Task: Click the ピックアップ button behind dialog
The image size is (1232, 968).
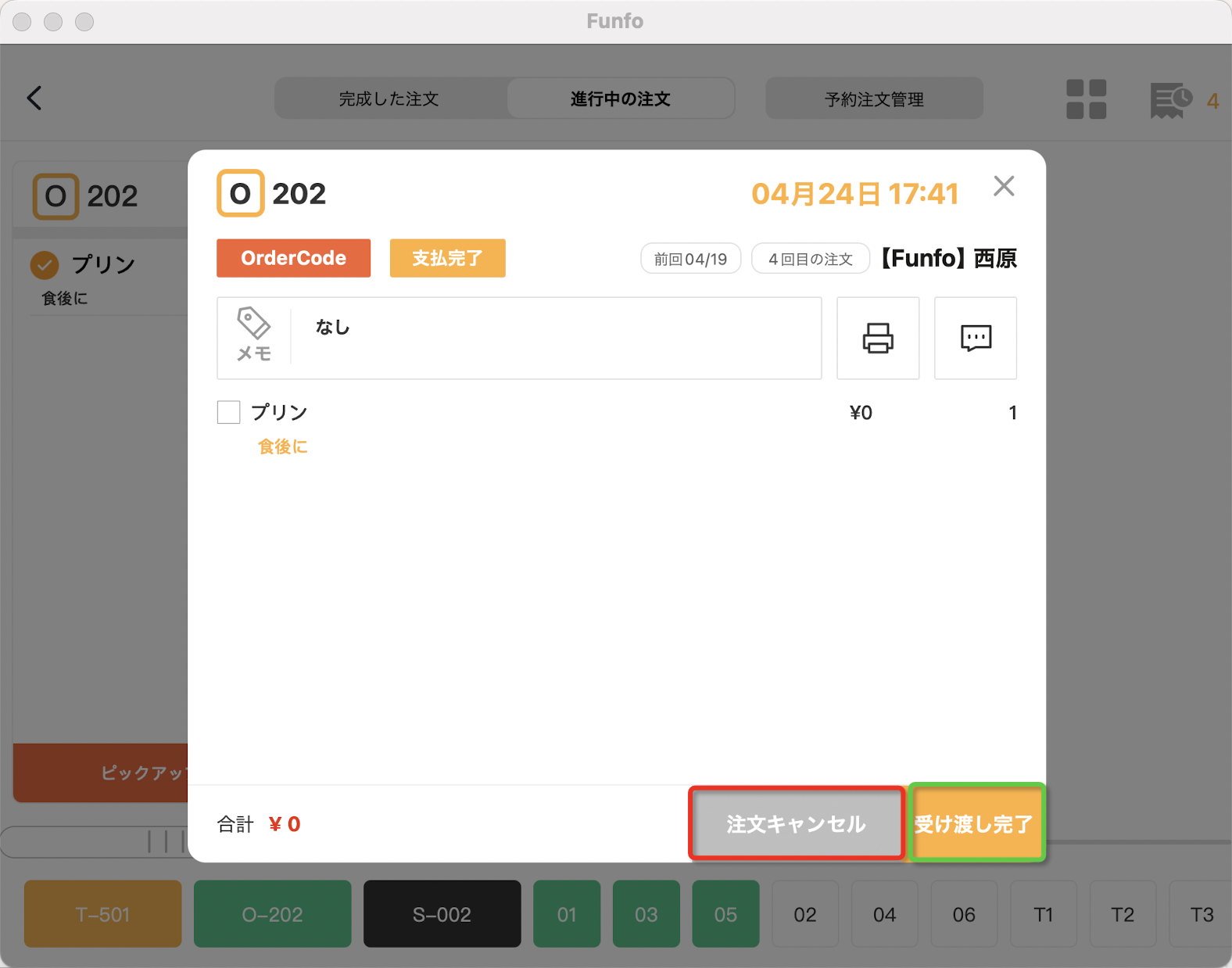Action: (x=101, y=773)
